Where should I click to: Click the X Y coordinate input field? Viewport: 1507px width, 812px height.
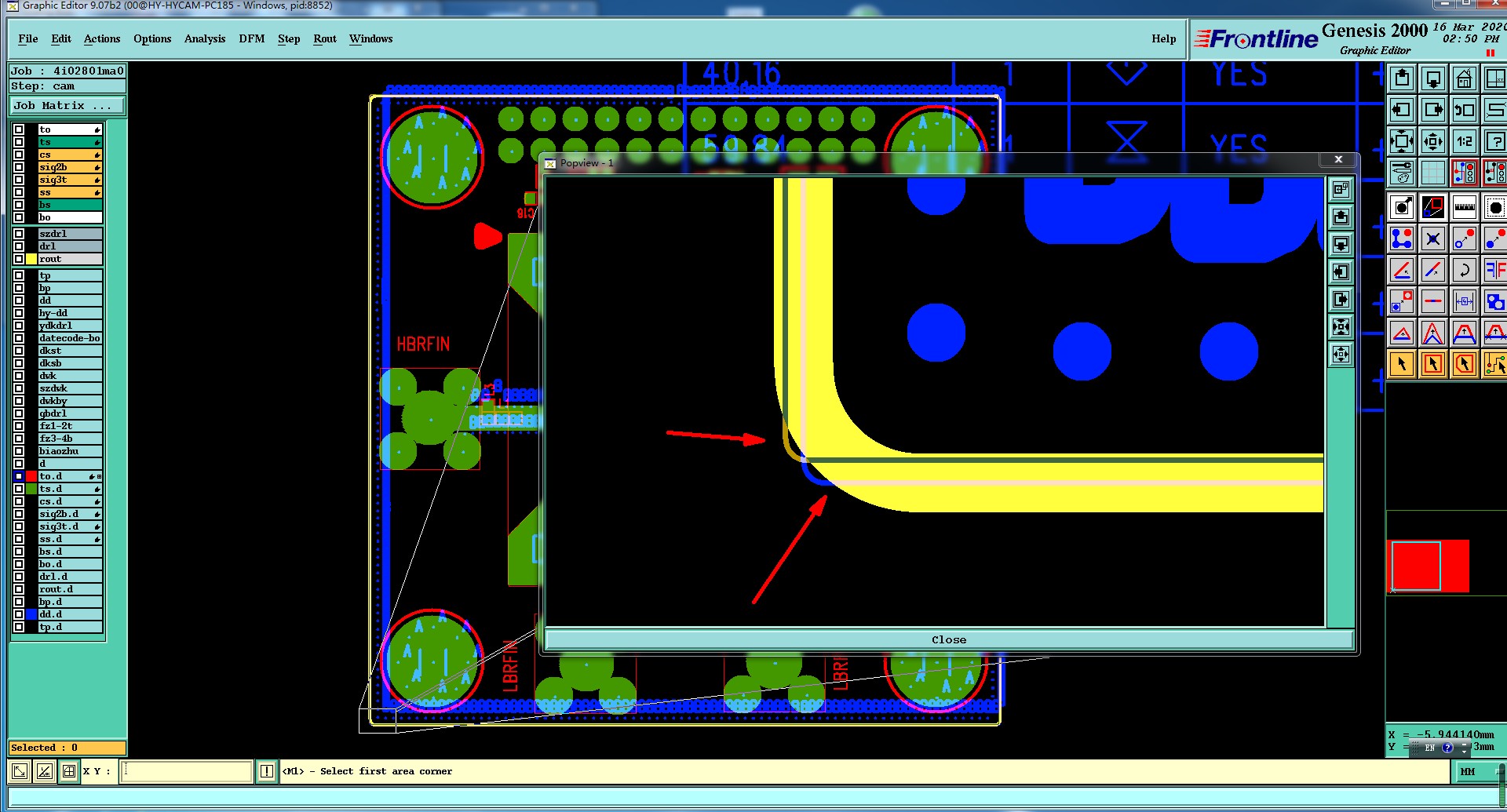[x=187, y=771]
